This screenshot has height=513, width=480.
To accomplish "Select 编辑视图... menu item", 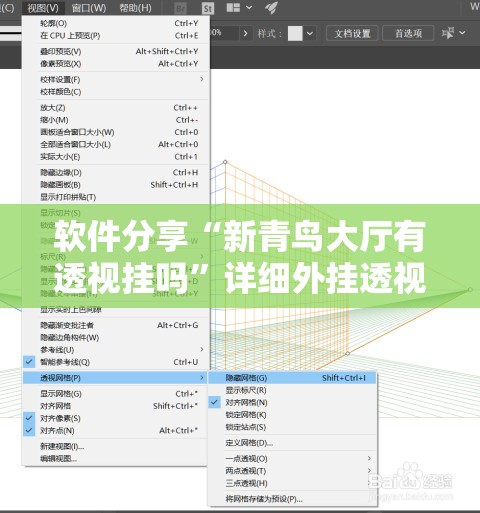I will click(116, 459).
